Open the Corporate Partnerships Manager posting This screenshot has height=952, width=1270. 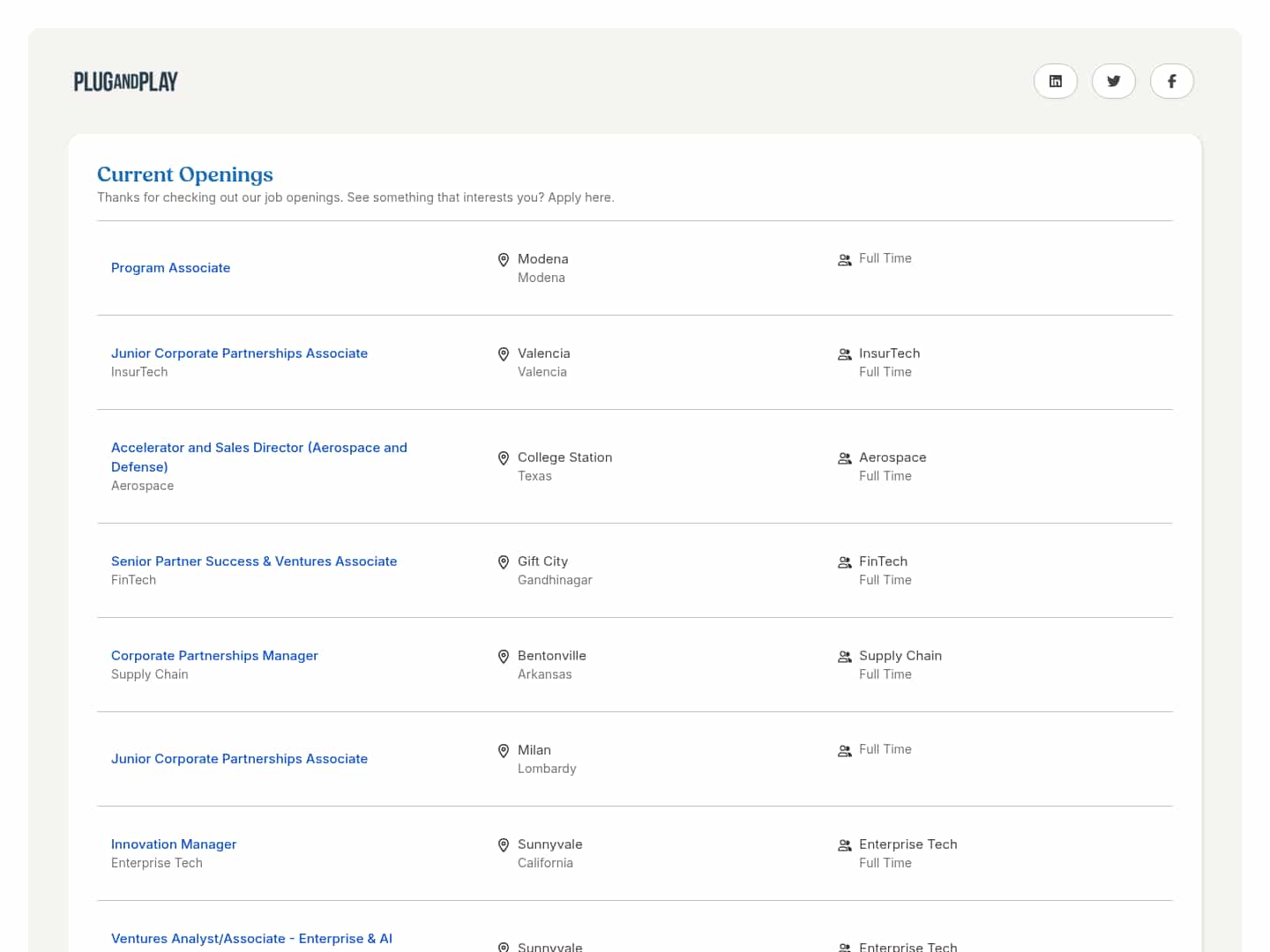[214, 656]
